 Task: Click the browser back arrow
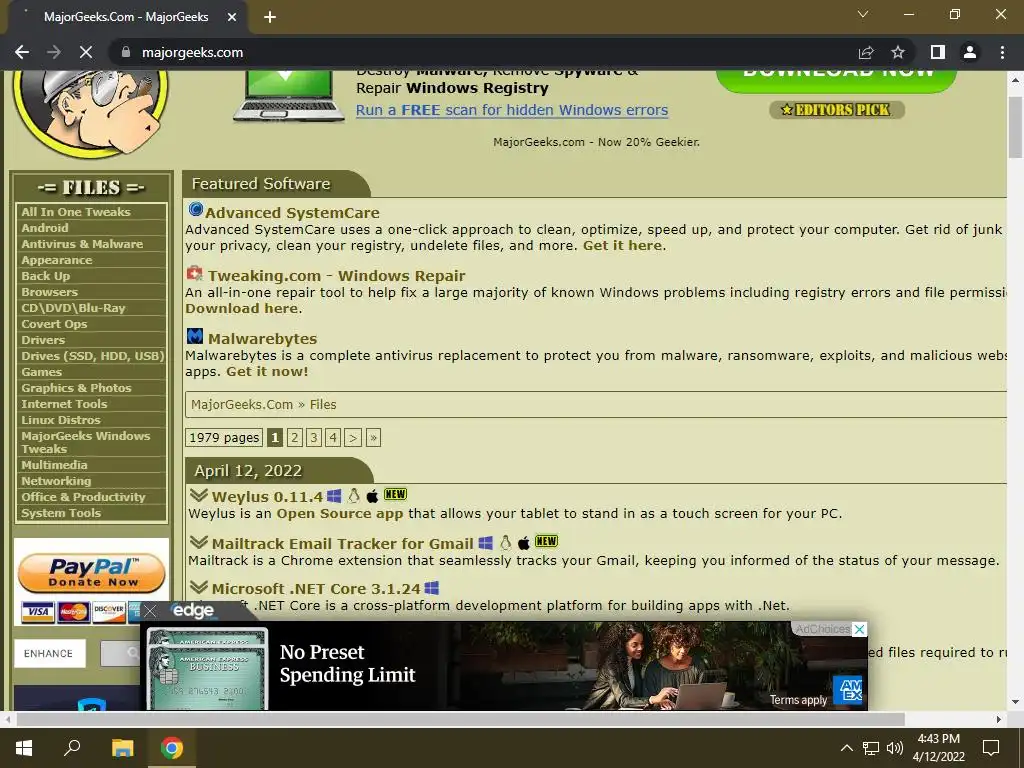pyautogui.click(x=22, y=52)
